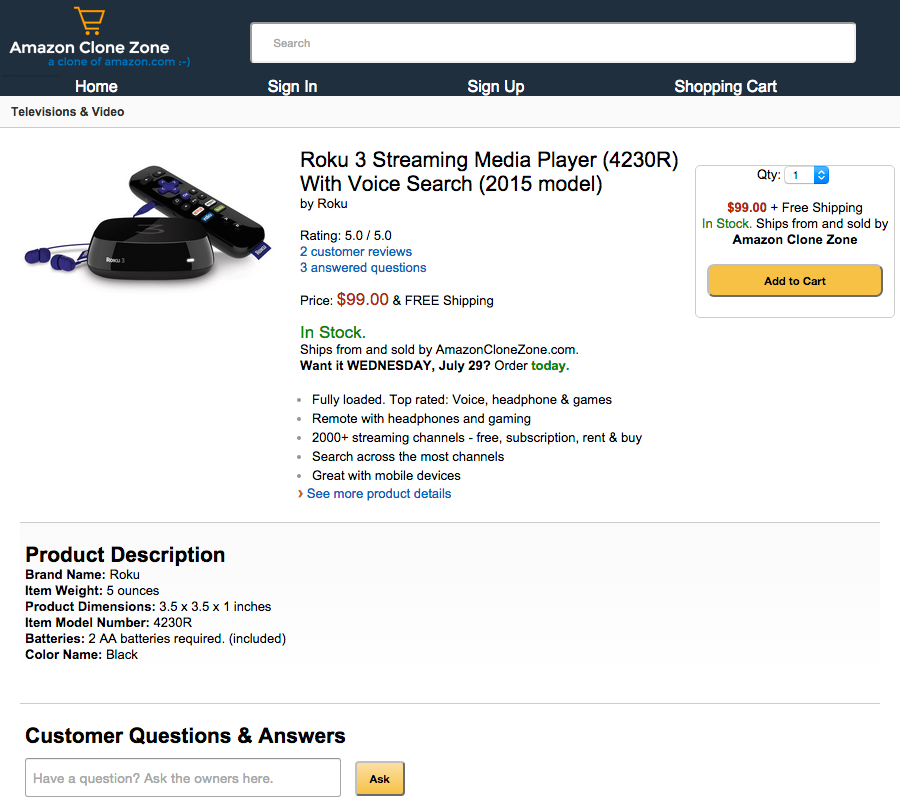
Task: Click the orange shopping cart logo icon
Action: [x=89, y=21]
